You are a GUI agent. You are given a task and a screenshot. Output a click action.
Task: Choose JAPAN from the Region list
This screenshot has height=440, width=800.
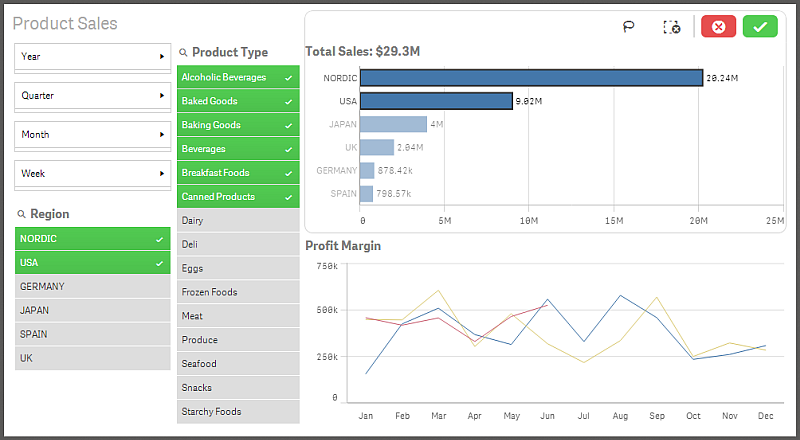click(x=92, y=311)
